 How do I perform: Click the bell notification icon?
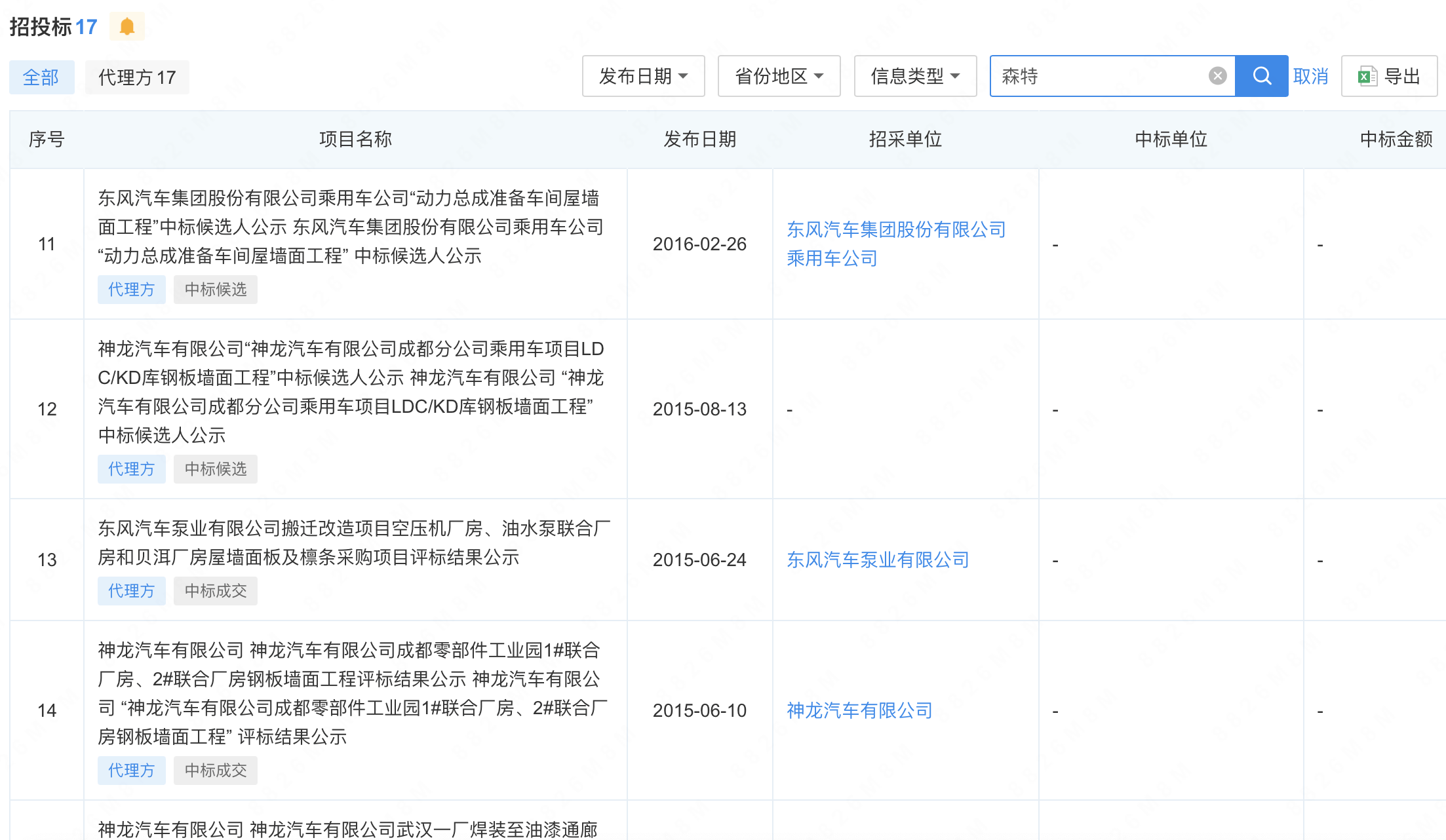[x=127, y=27]
